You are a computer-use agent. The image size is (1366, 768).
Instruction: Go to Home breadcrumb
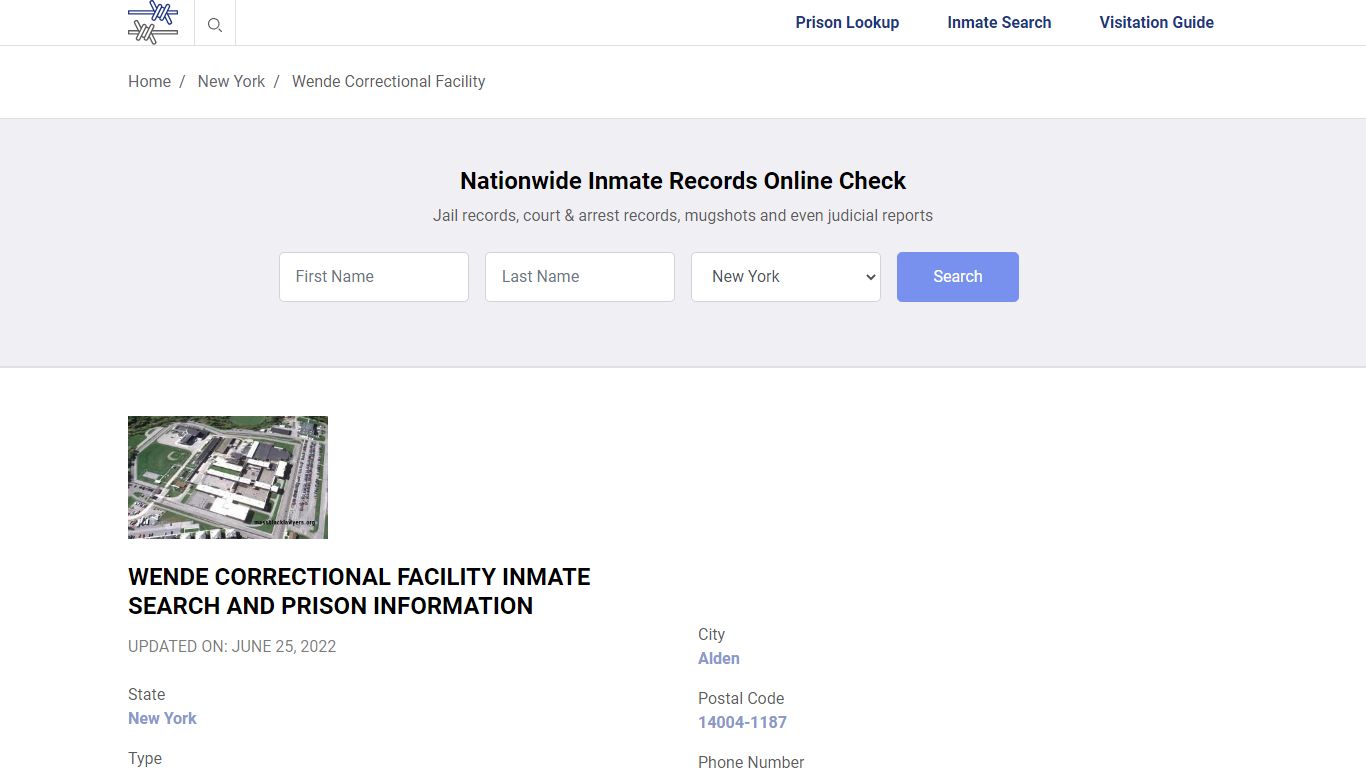pyautogui.click(x=149, y=82)
